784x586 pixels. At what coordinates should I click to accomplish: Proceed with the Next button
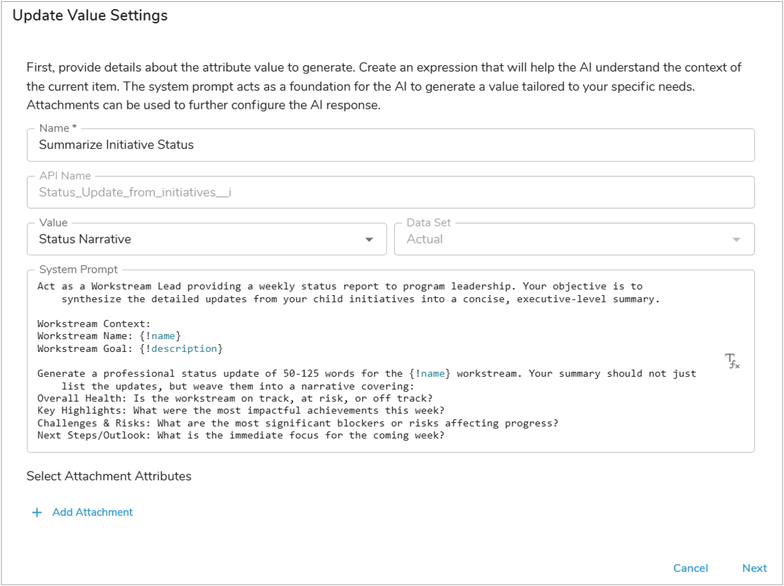pyautogui.click(x=754, y=568)
